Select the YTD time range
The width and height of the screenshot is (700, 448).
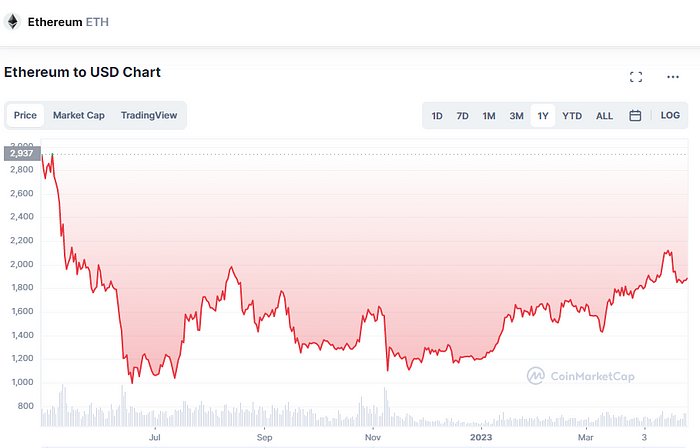tap(572, 116)
